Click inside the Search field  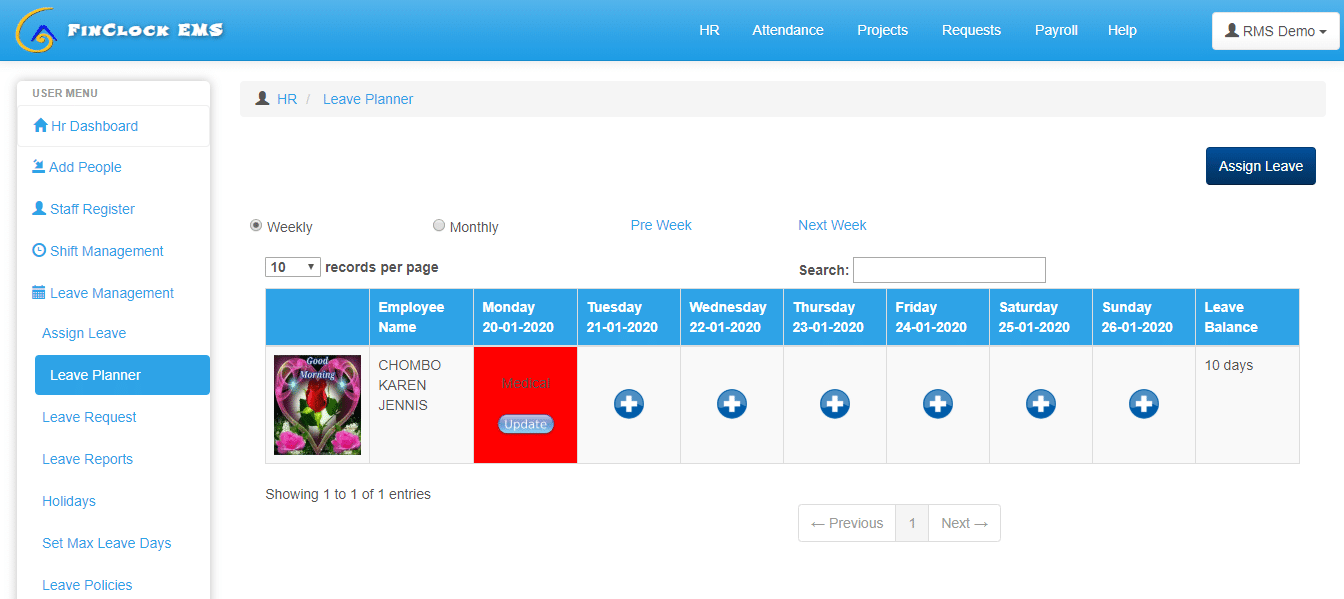click(x=948, y=269)
